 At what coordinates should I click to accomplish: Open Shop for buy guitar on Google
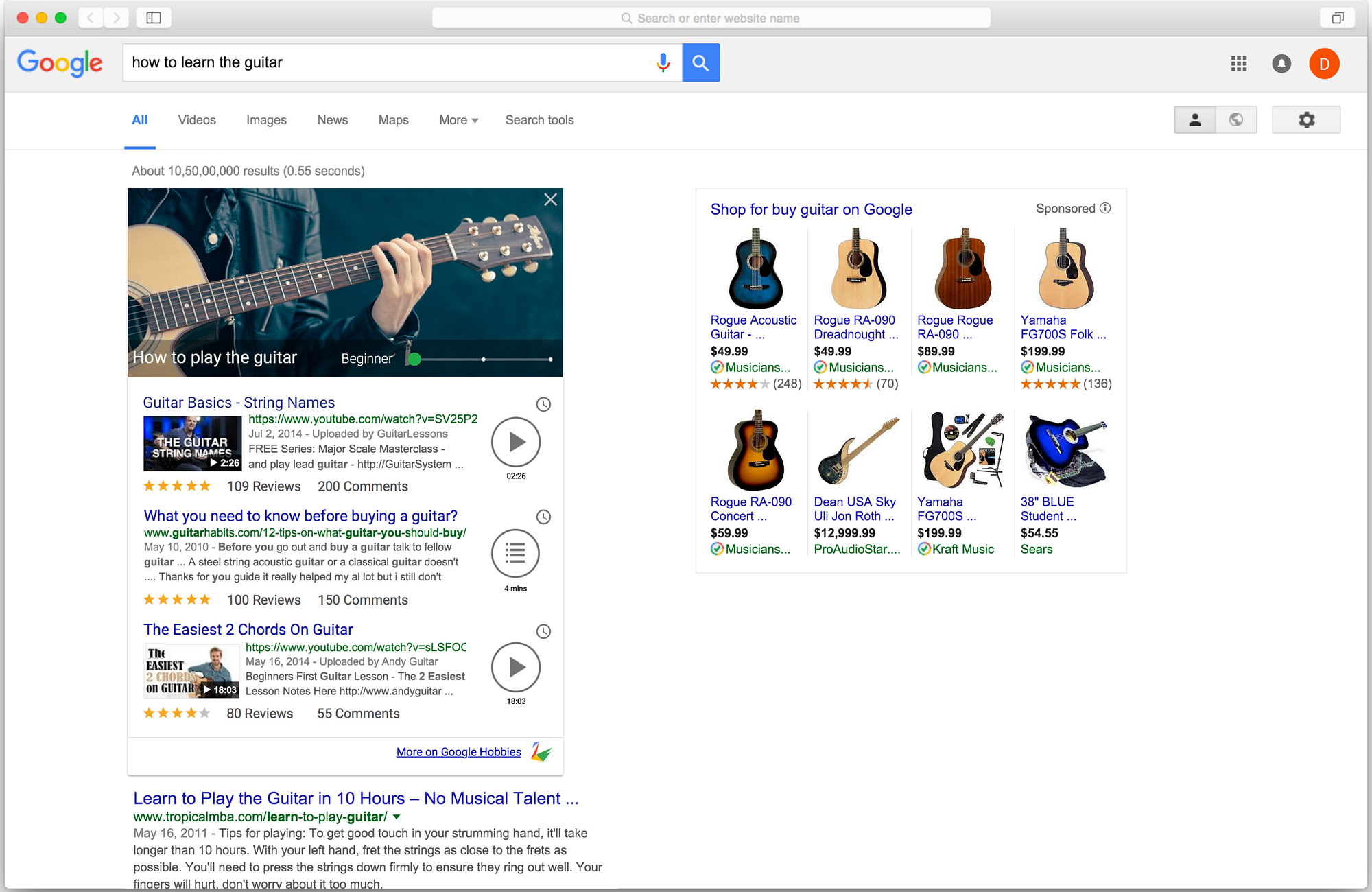click(812, 209)
